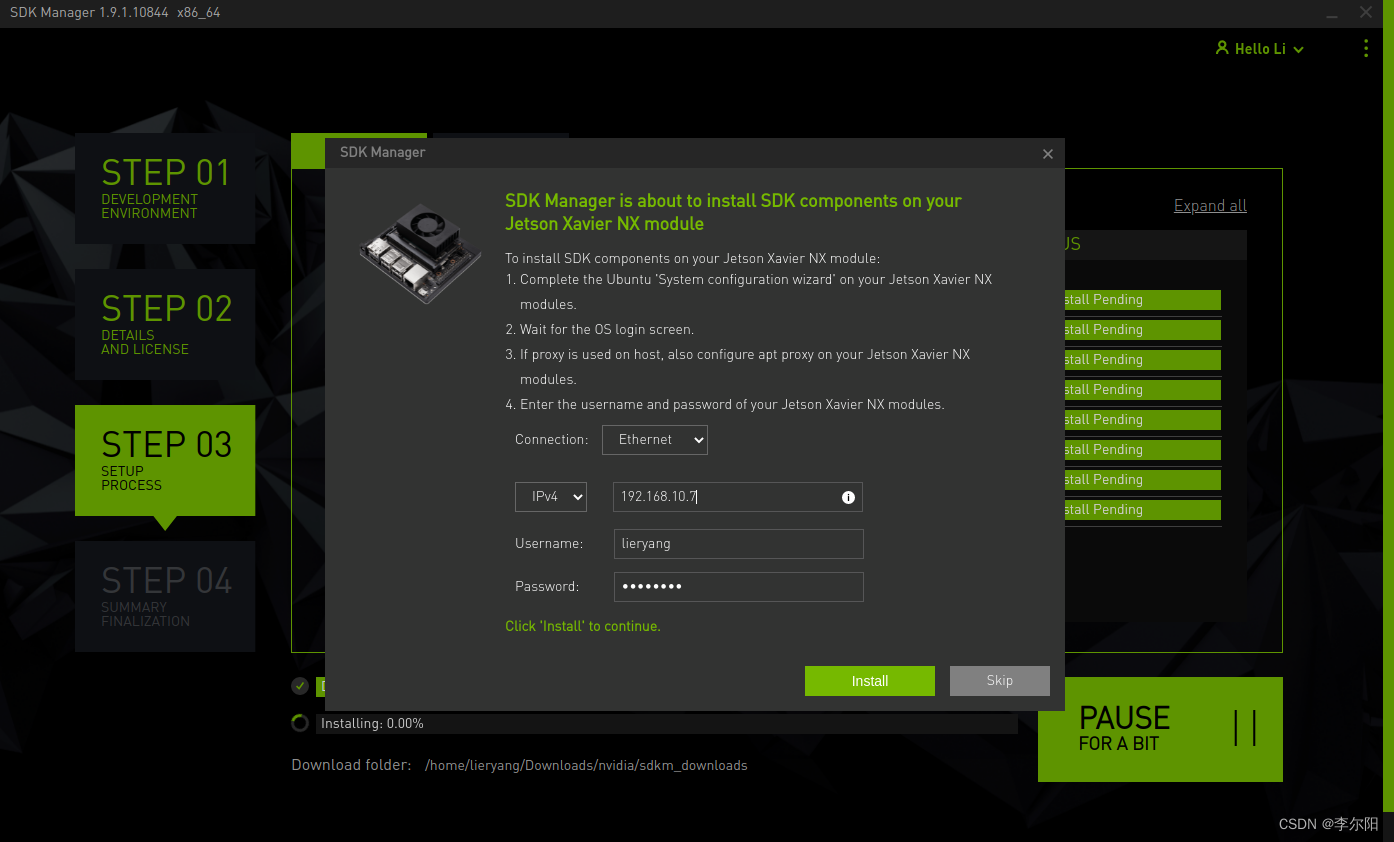Click the info icon in IP field
Screen dimensions: 1394x842
click(x=848, y=497)
